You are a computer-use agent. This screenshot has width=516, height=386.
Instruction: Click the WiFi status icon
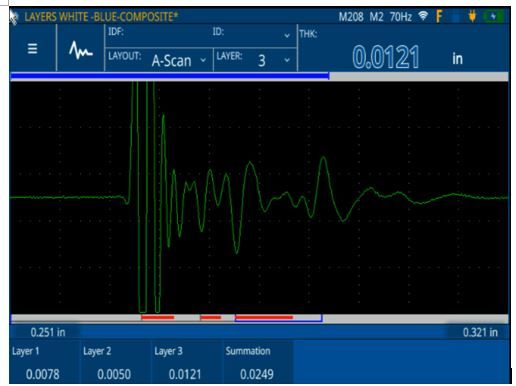tap(423, 15)
